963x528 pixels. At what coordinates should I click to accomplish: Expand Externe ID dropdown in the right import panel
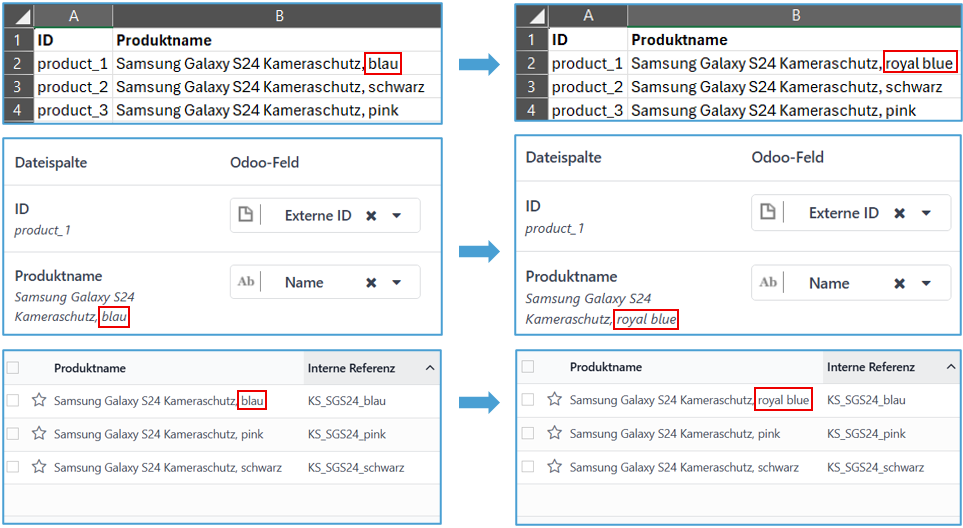pos(925,213)
